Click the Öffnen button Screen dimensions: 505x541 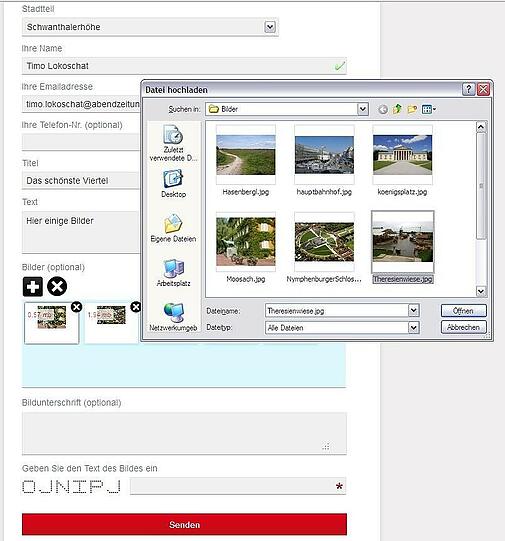[x=463, y=311]
